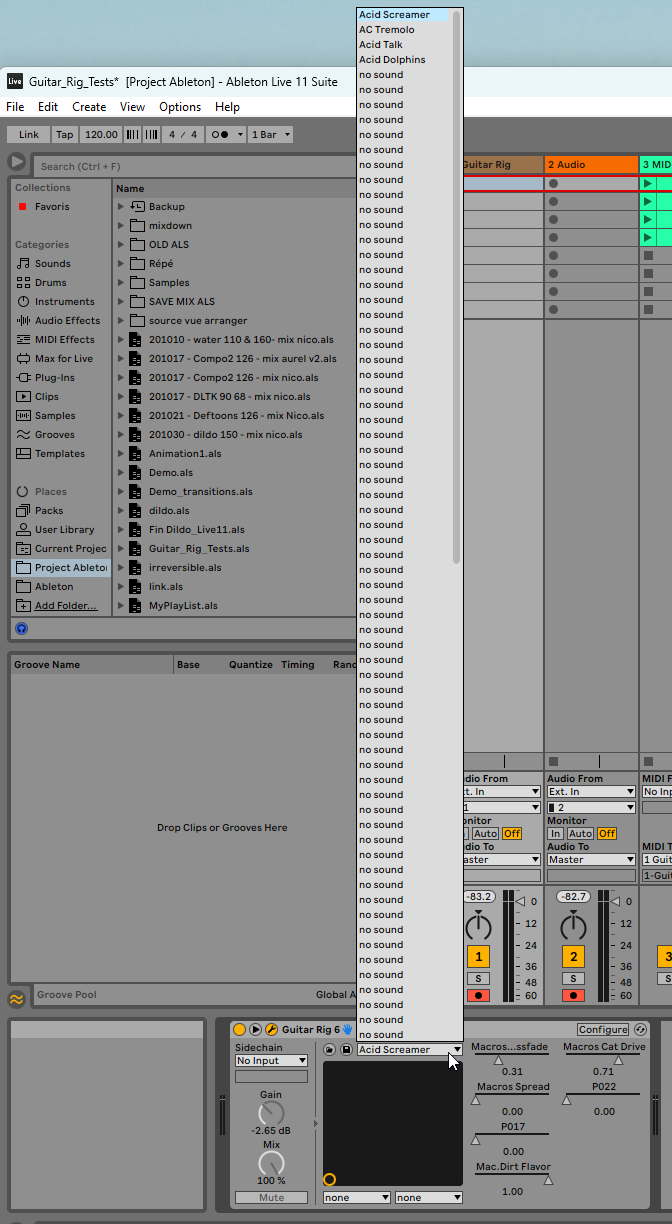The width and height of the screenshot is (672, 1224).
Task: Open the 1 Bar quantization dropdown
Action: [x=271, y=134]
